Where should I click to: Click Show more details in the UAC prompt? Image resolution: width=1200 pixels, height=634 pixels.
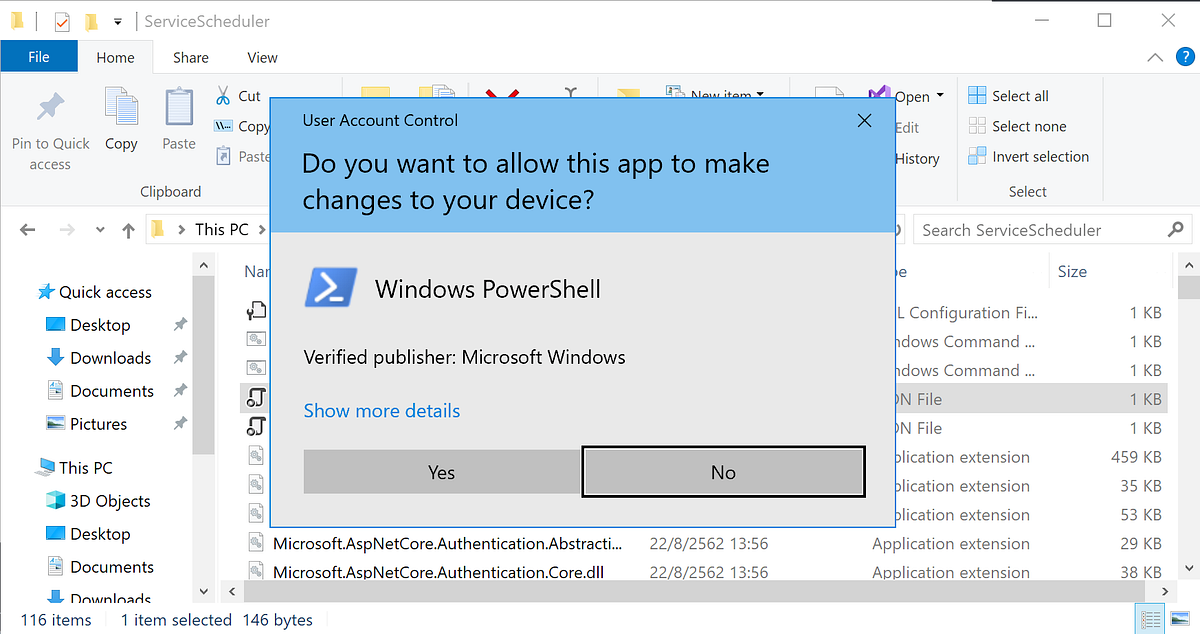(x=381, y=410)
